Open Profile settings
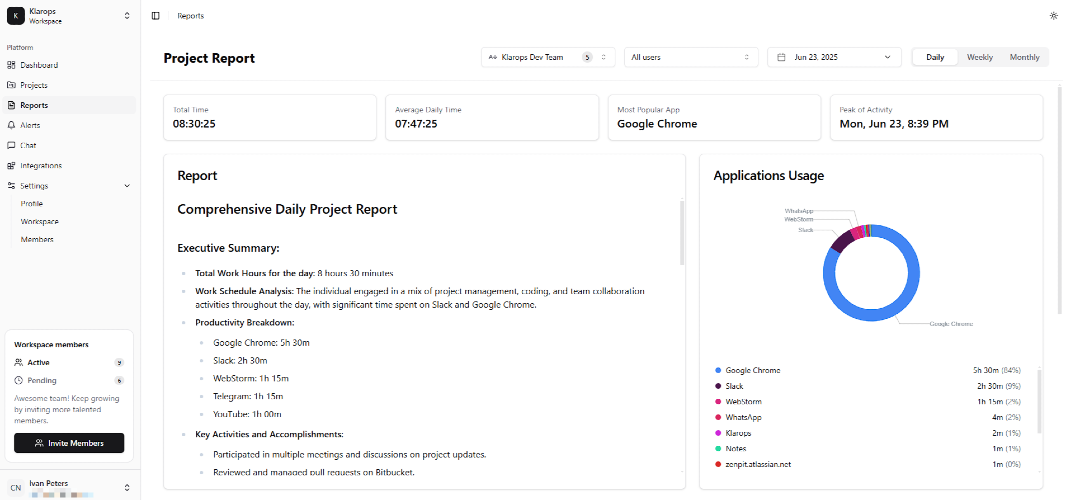Viewport: 1066px width, 500px height. (31, 203)
